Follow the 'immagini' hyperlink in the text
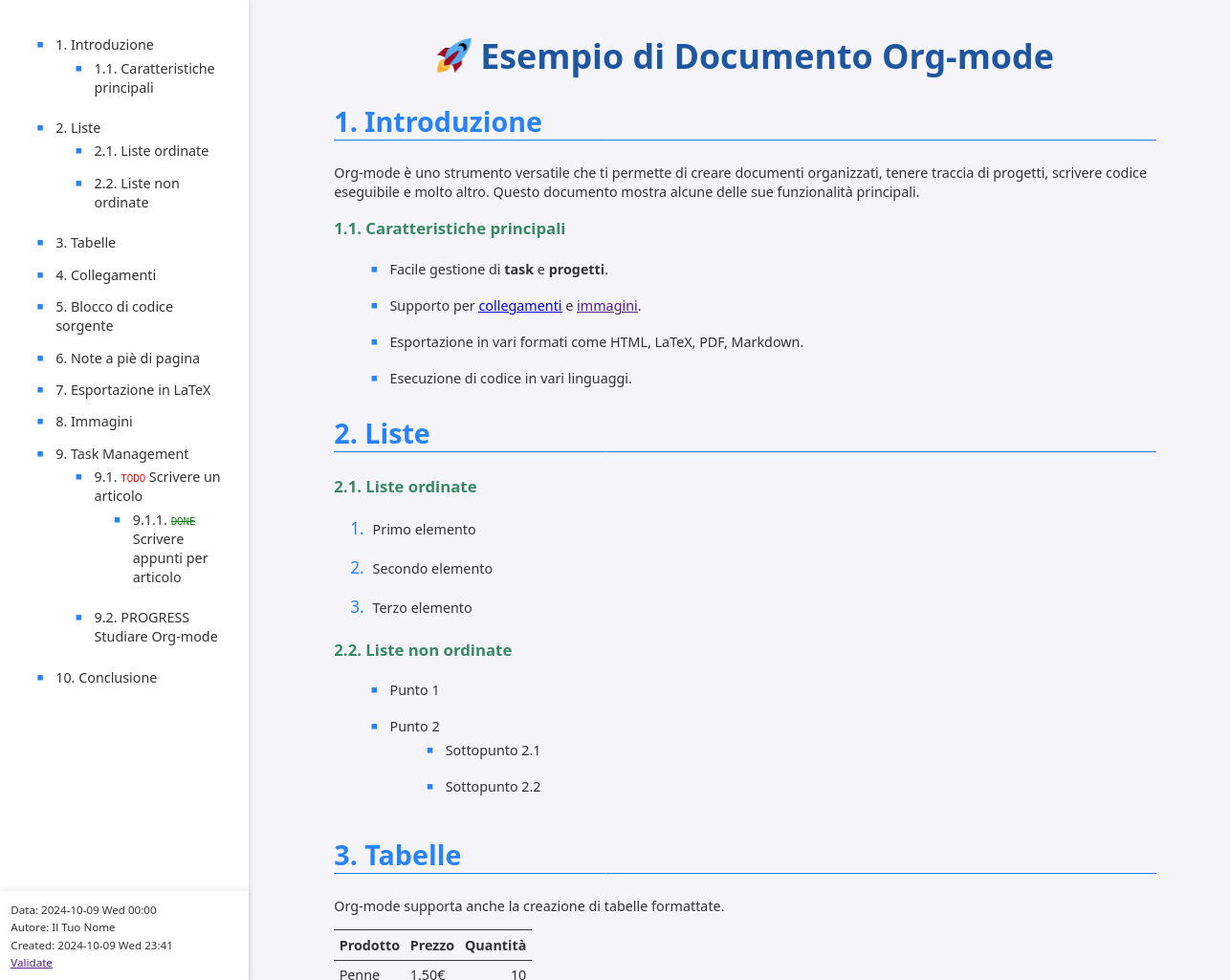This screenshot has height=980, width=1230. click(606, 306)
